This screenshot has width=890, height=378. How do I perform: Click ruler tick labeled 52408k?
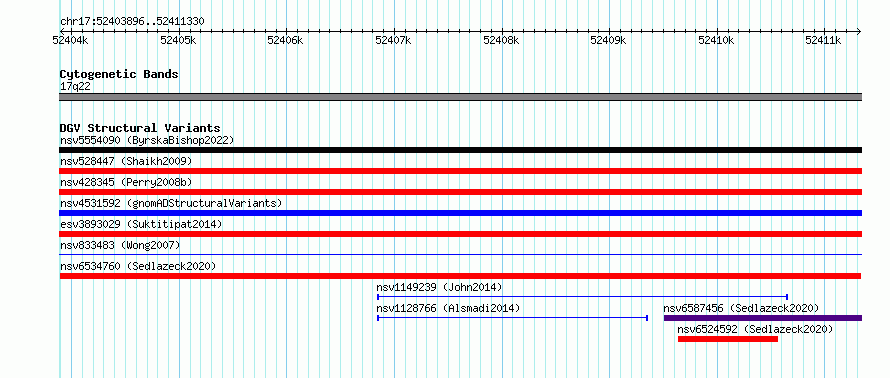(501, 40)
